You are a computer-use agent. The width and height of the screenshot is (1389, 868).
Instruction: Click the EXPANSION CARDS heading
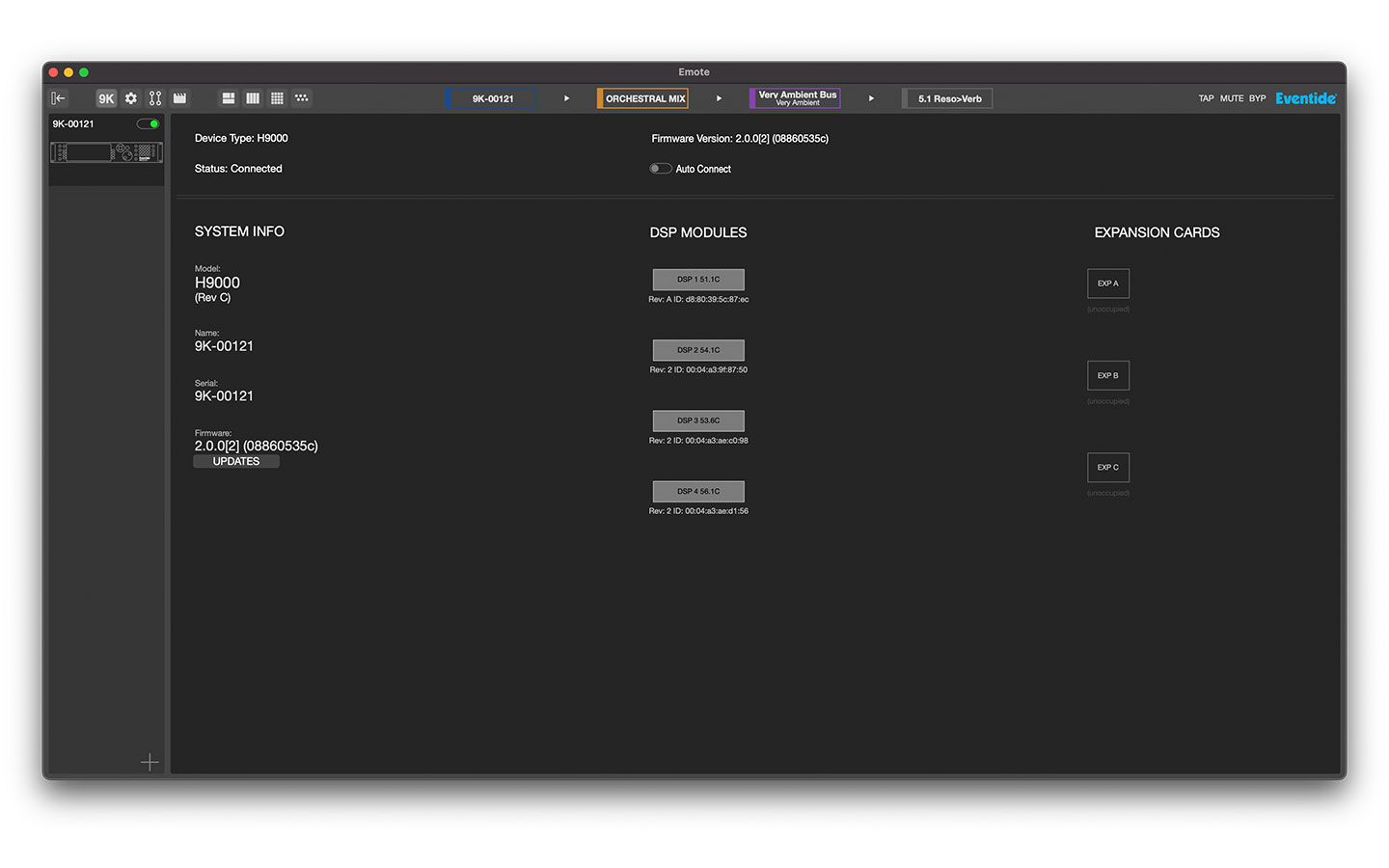(1157, 232)
